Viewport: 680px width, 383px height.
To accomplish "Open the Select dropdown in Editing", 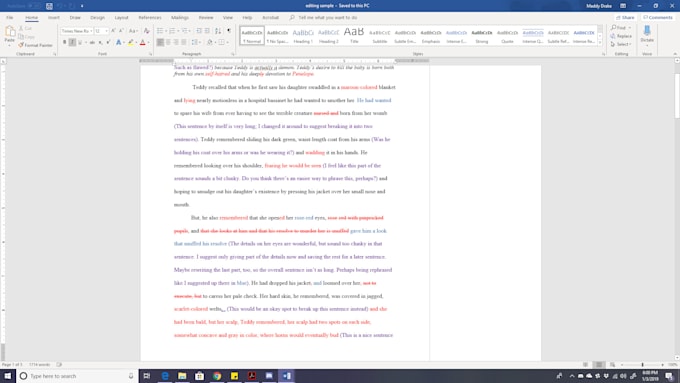I will pyautogui.click(x=621, y=44).
